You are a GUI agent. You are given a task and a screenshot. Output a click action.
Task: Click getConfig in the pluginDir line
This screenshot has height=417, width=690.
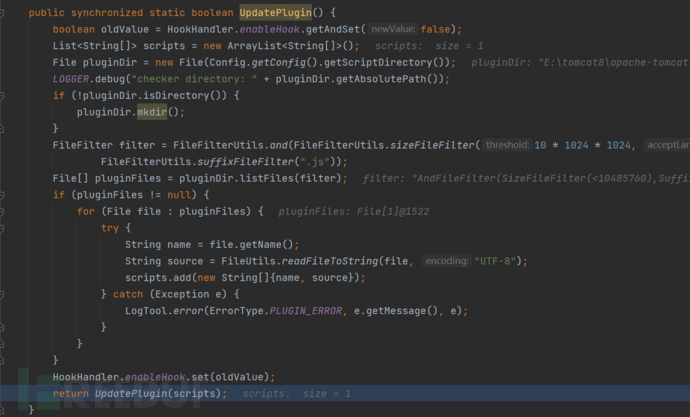pyautogui.click(x=278, y=62)
